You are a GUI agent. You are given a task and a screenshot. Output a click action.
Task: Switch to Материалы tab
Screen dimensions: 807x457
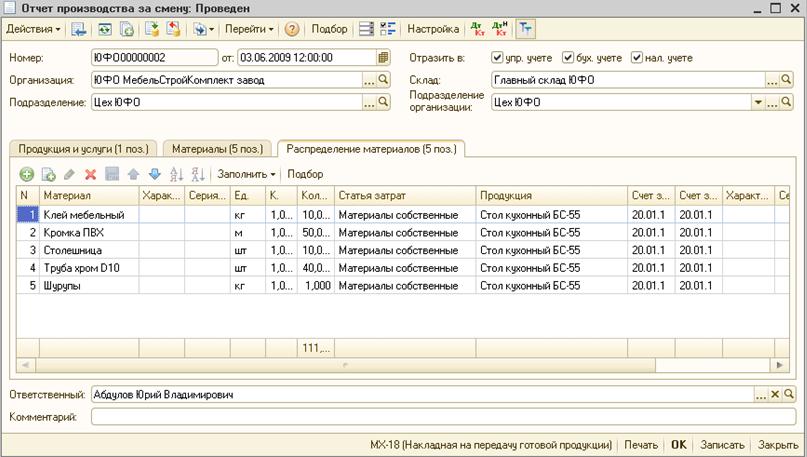(x=217, y=148)
